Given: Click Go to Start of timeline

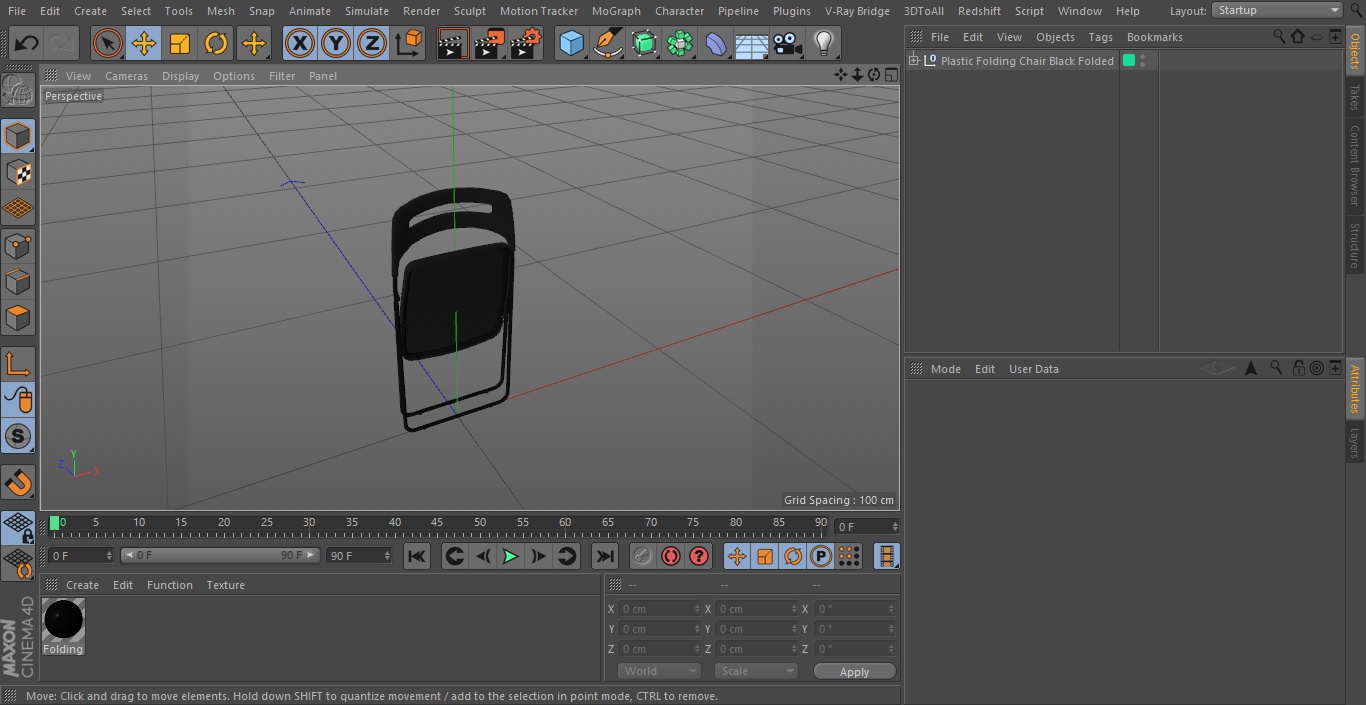Looking at the screenshot, I should coord(417,556).
